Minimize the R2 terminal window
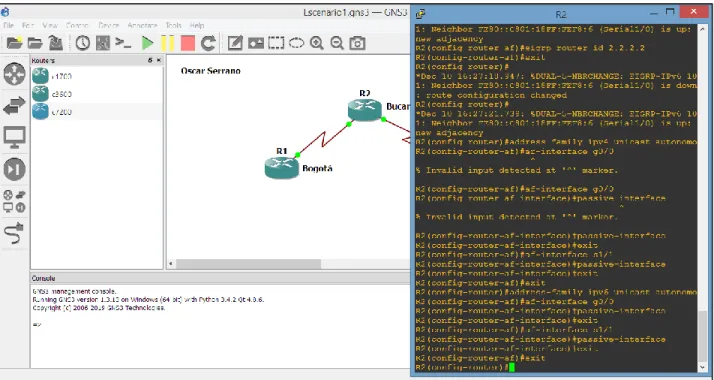This screenshot has height=380, width=714. [x=653, y=14]
